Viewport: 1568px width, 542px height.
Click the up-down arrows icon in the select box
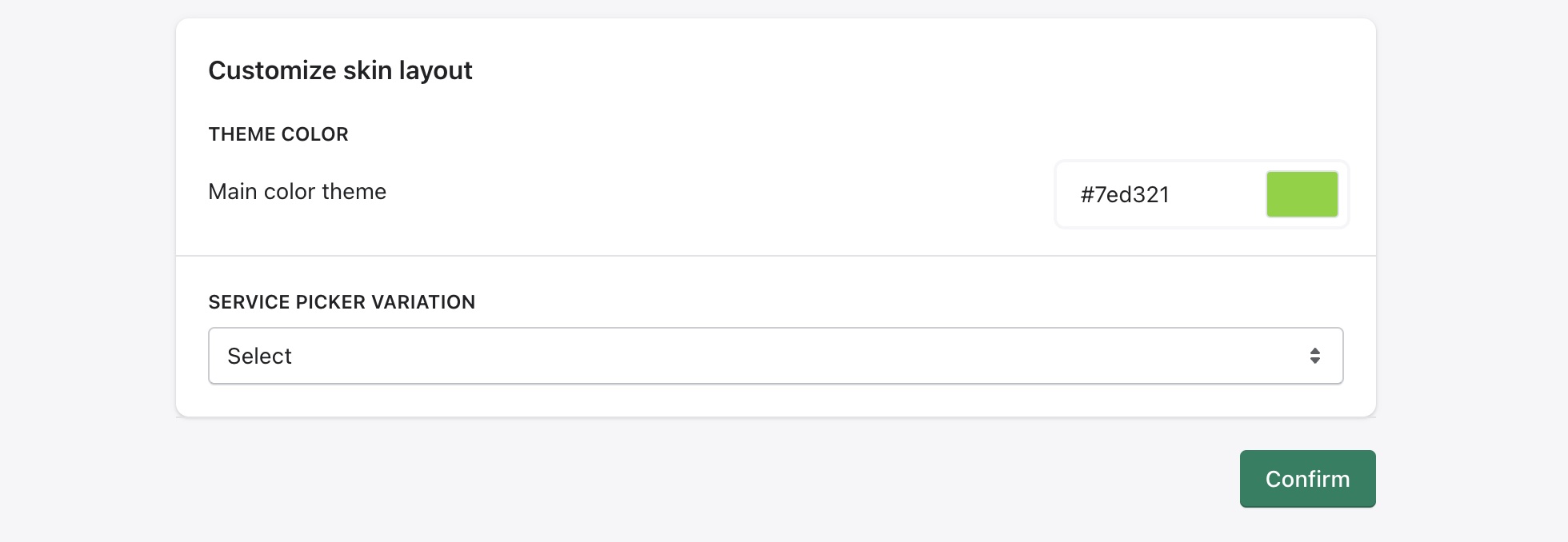click(1314, 356)
